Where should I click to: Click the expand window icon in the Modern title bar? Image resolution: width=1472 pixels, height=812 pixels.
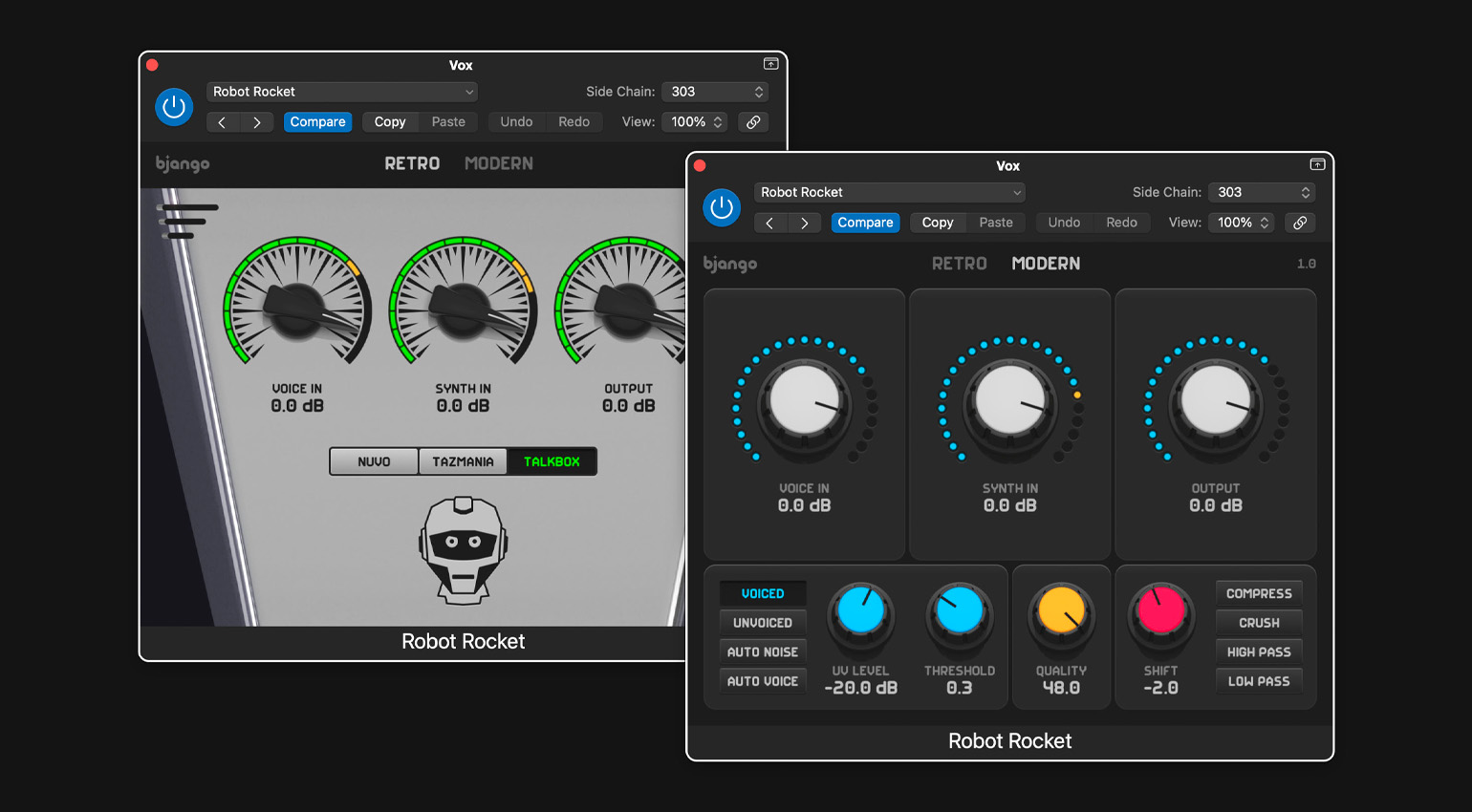1317,165
